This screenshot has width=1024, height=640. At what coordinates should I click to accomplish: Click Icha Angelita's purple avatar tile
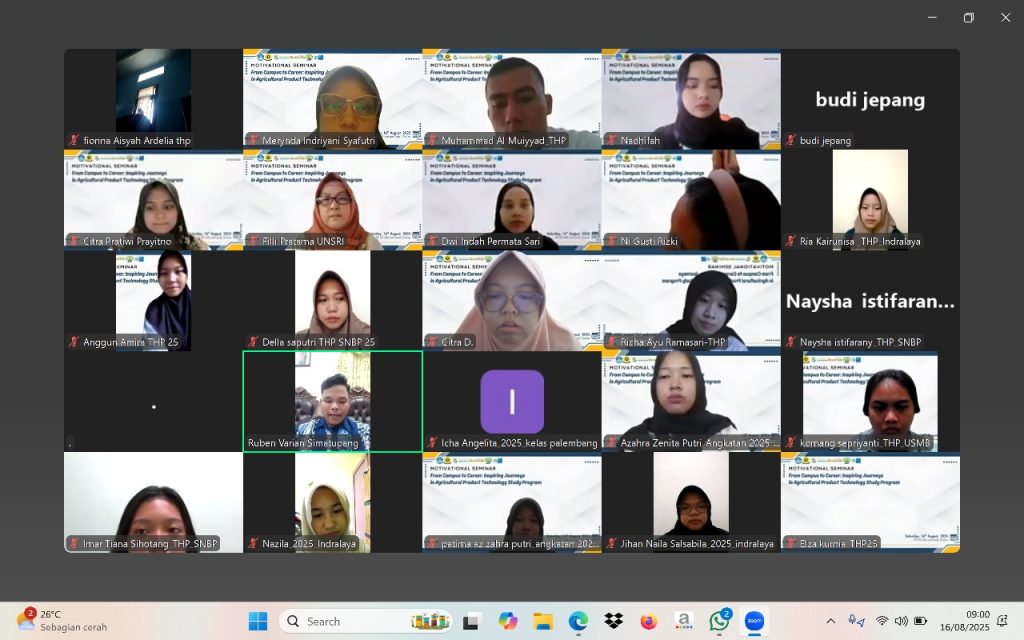512,401
